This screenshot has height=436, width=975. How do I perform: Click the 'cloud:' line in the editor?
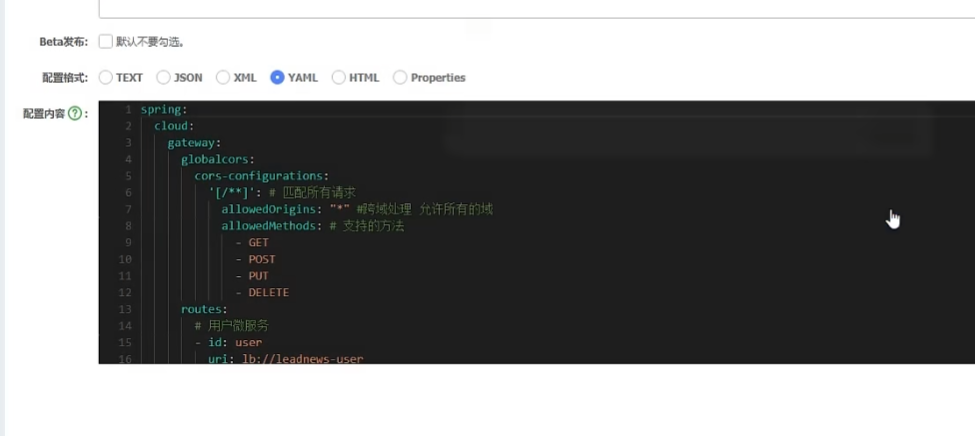coord(174,126)
